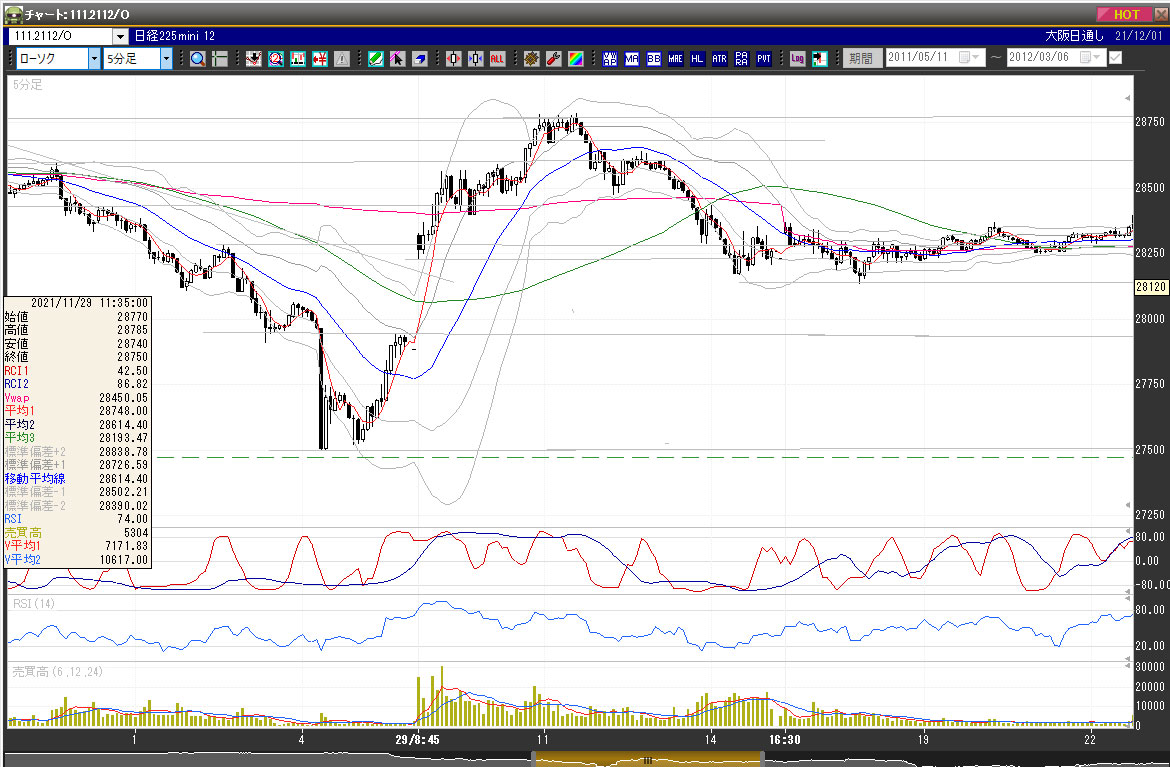The height and width of the screenshot is (767, 1170).
Task: Click the bottom timeline range scrollbar handle
Action: click(648, 760)
